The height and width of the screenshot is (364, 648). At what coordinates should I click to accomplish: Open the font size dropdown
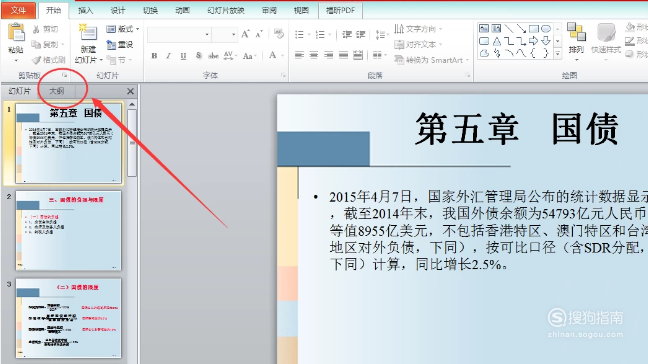(x=233, y=35)
